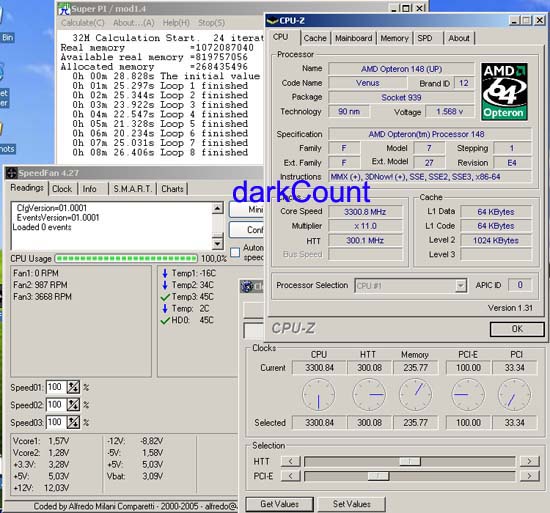
Task: Click the Core Speed 3300.8 MHz value
Action: 365,212
